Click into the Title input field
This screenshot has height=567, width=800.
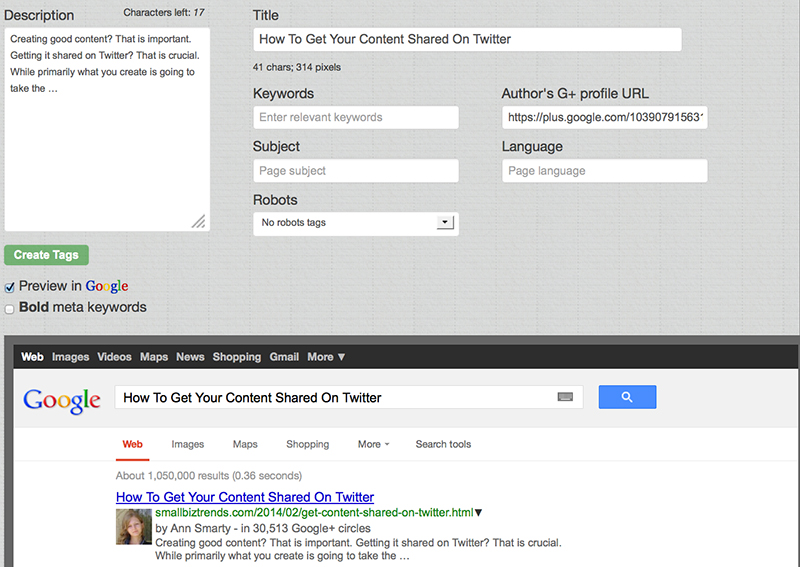[467, 39]
